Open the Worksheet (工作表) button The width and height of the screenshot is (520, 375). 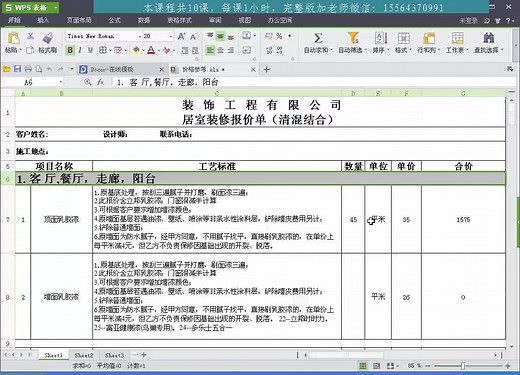(x=457, y=42)
